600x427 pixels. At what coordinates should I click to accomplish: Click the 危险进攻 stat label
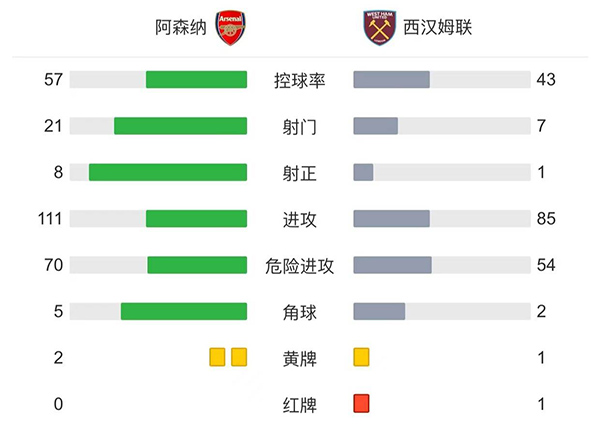coord(300,265)
